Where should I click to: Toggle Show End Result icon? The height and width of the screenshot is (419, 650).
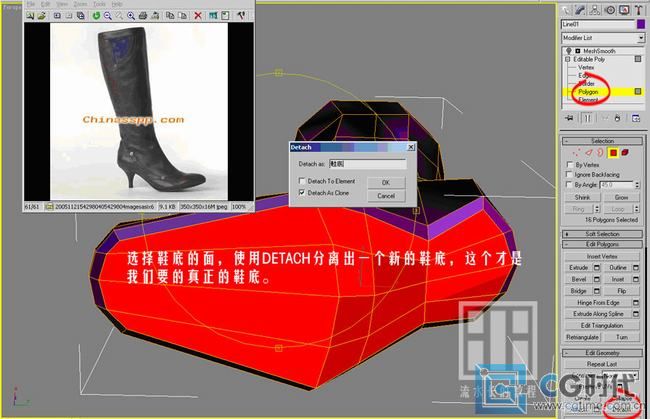tap(588, 119)
